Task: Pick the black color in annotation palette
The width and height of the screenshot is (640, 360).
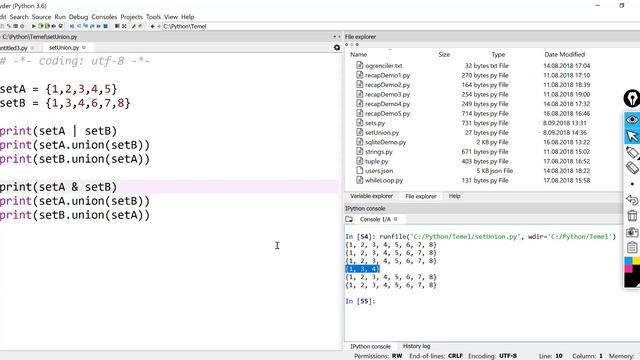Action: pyautogui.click(x=632, y=281)
